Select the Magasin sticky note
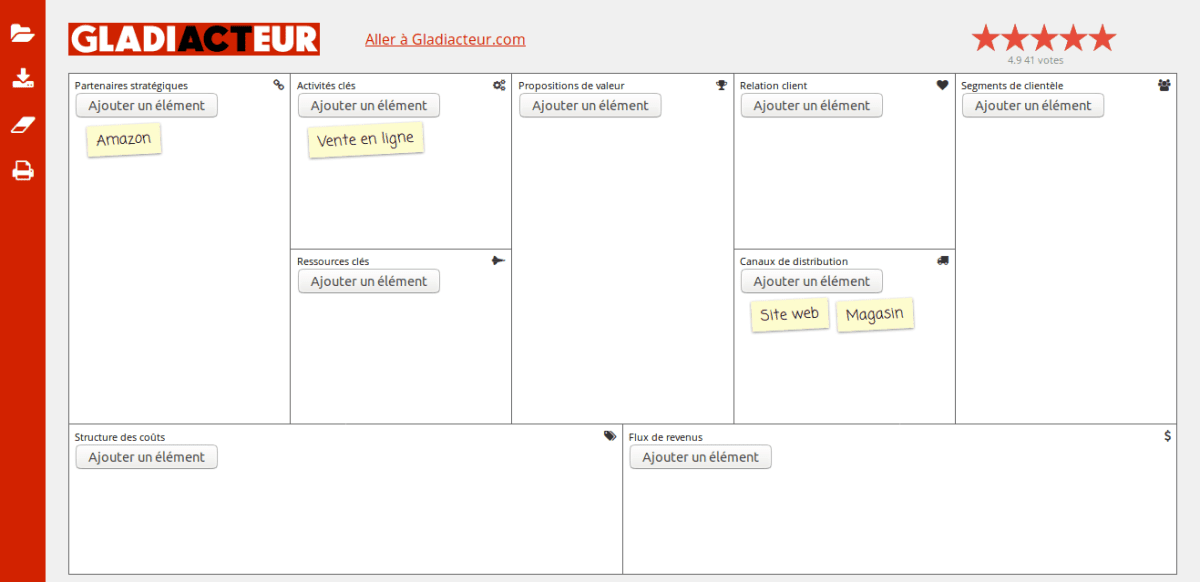 click(875, 315)
